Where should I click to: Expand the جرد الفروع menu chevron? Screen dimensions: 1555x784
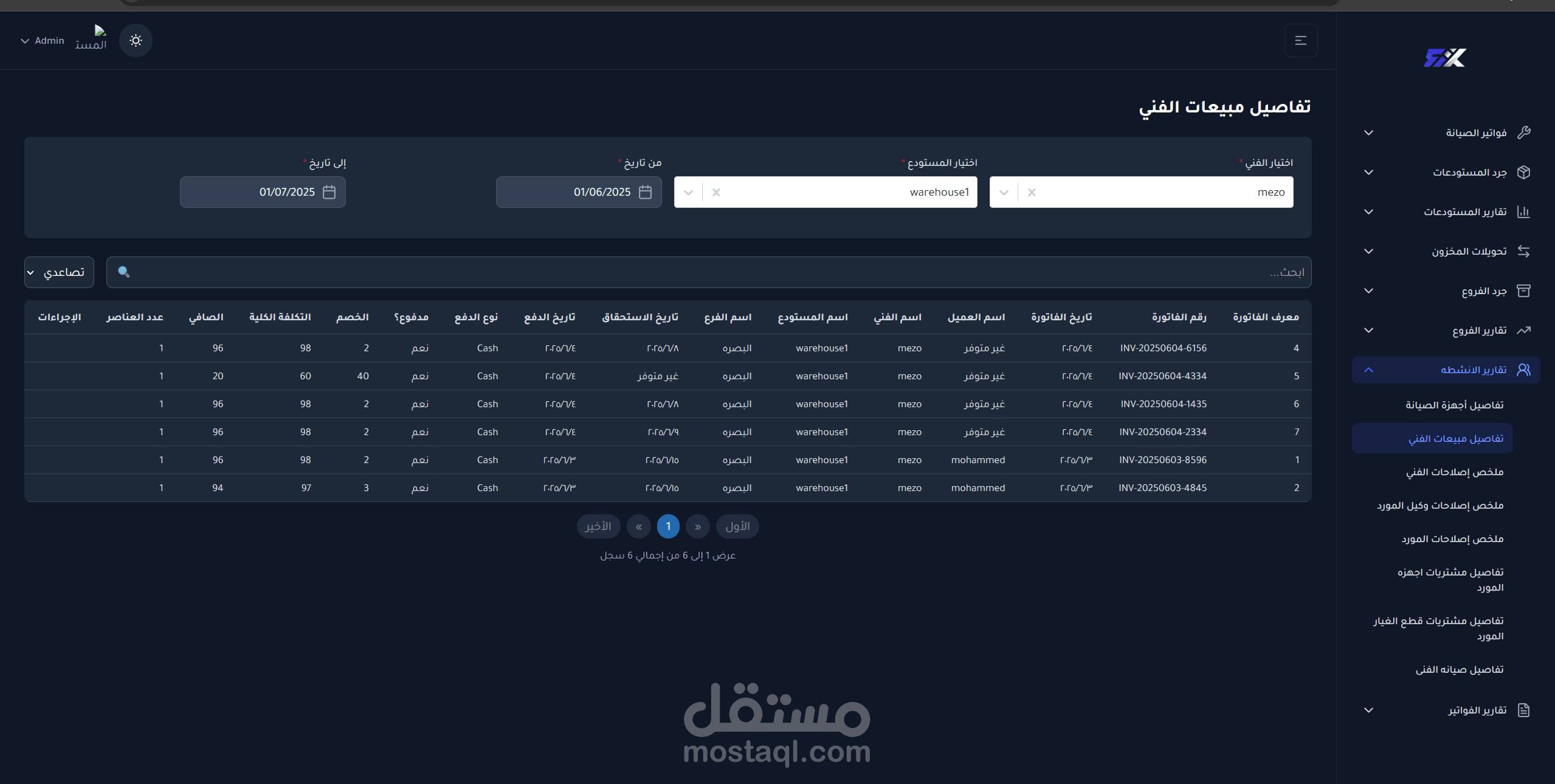[x=1368, y=291]
